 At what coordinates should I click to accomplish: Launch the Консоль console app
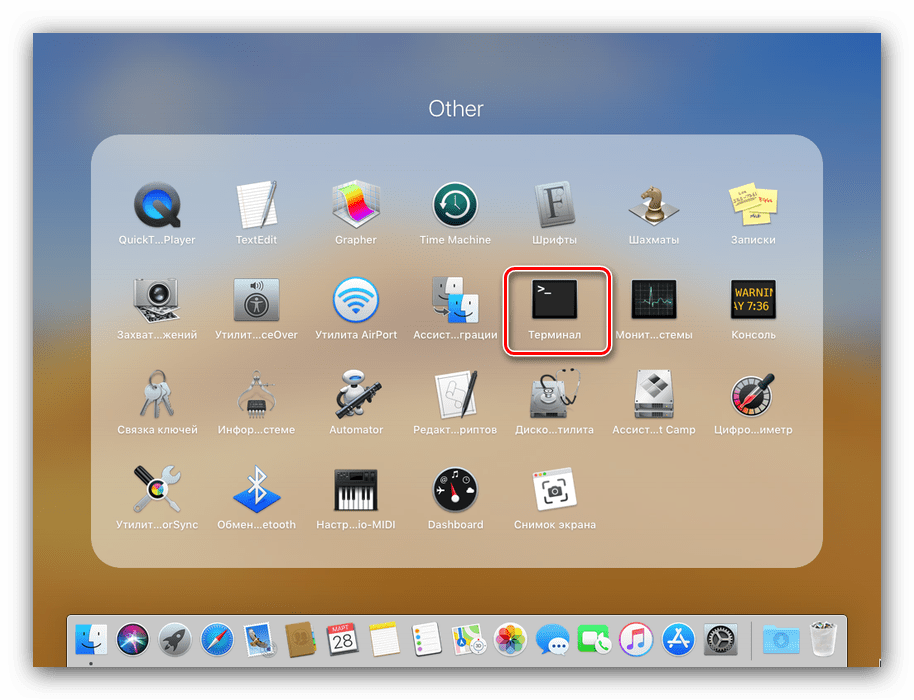pyautogui.click(x=753, y=299)
